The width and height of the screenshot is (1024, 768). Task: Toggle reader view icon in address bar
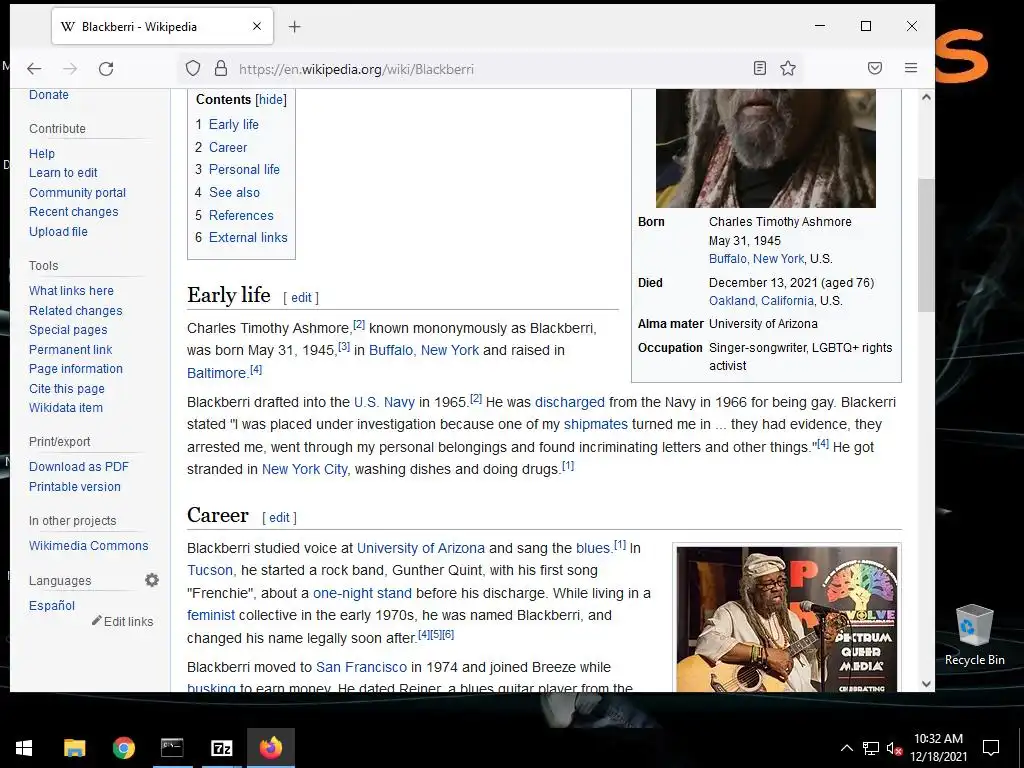pyautogui.click(x=760, y=68)
